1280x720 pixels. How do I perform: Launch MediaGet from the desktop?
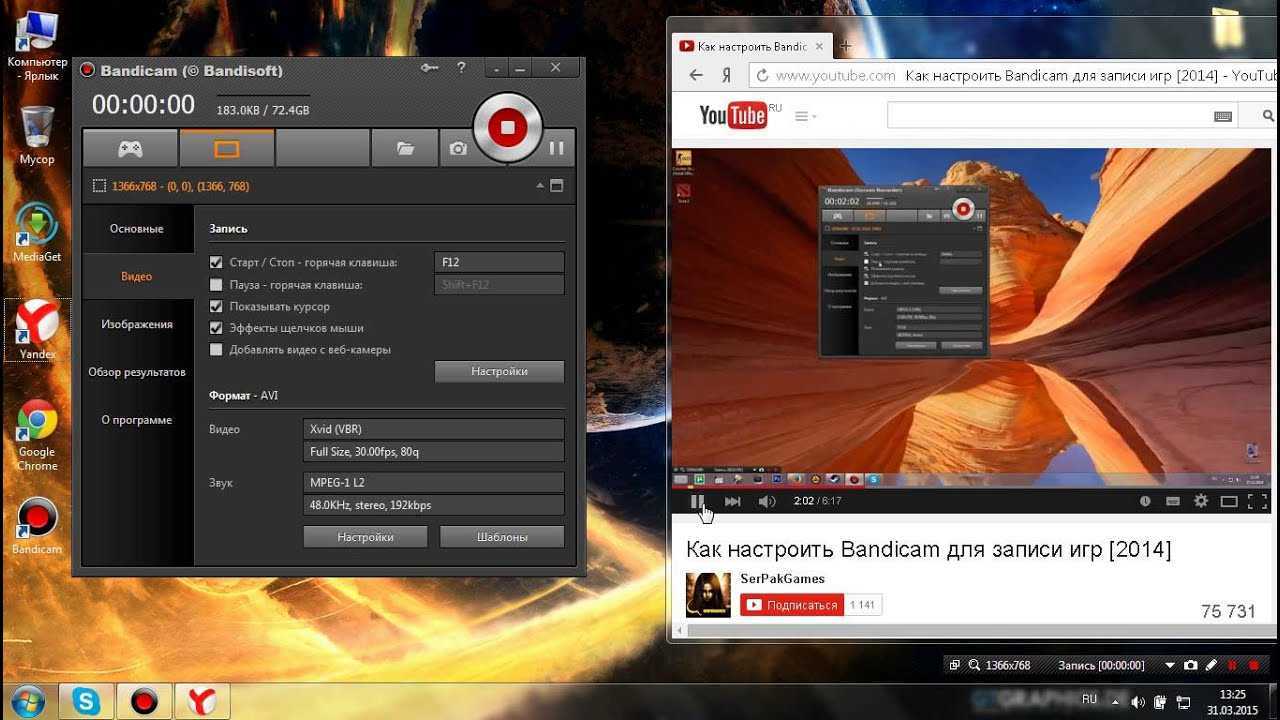point(37,232)
